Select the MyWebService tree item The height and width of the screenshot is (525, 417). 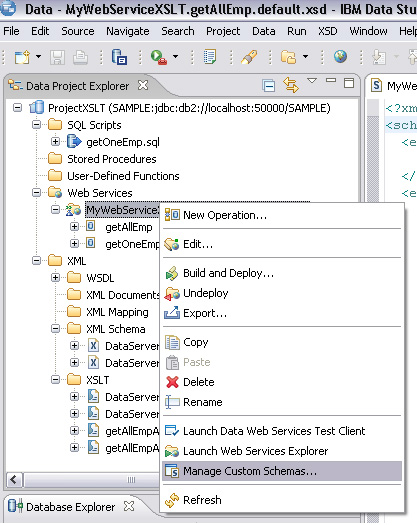(122, 210)
